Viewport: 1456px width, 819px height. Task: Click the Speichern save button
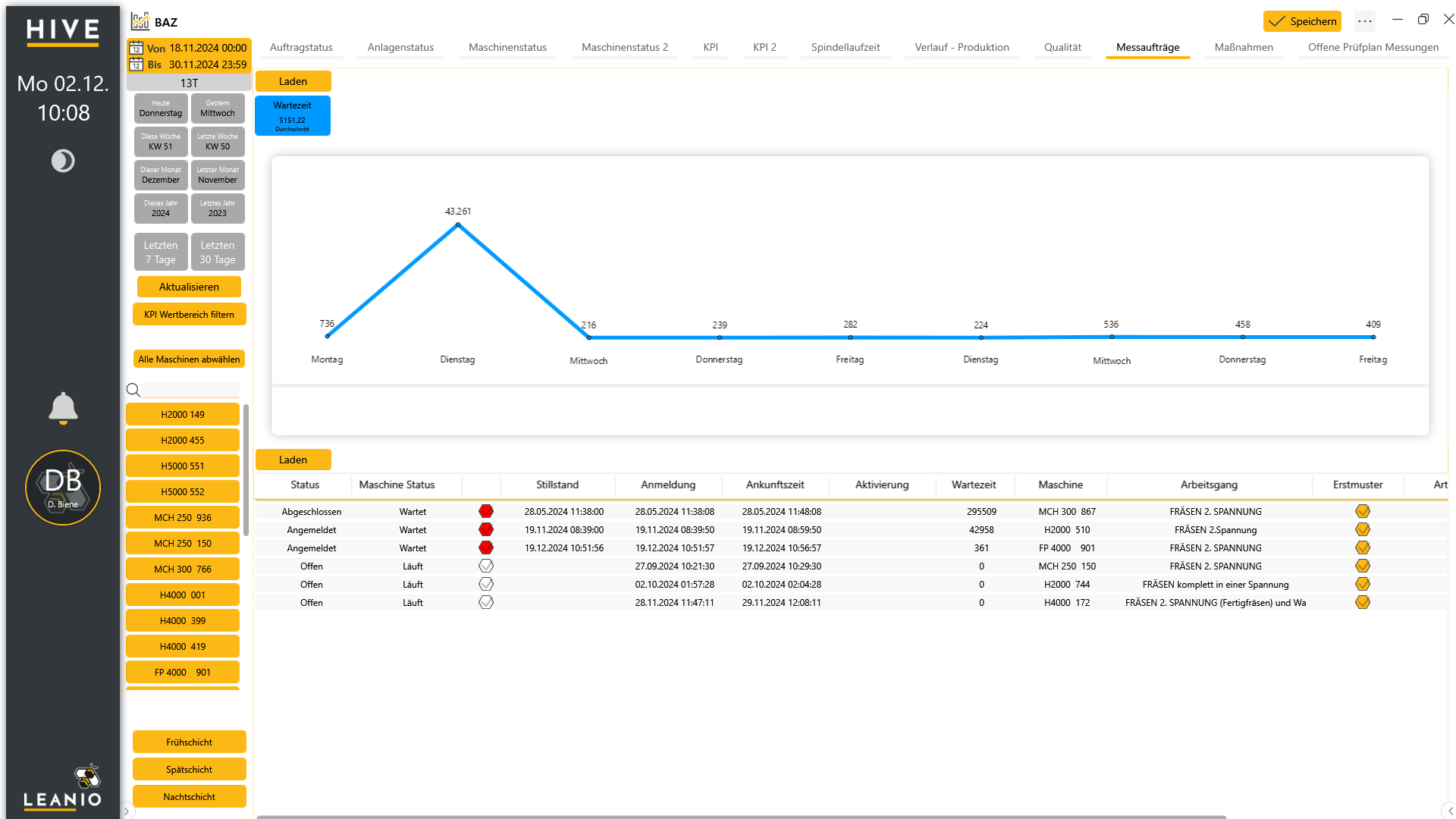coord(1302,21)
